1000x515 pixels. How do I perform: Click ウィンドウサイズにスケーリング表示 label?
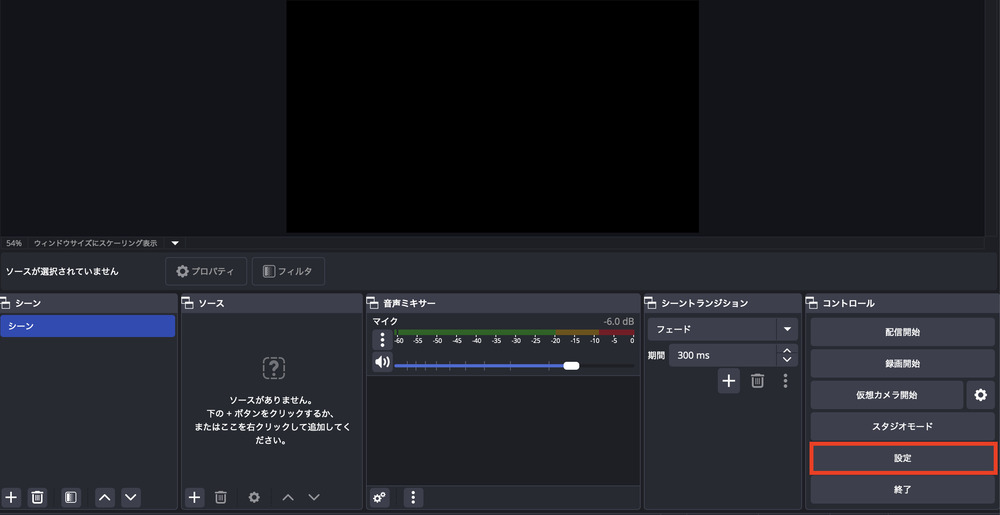tap(96, 243)
